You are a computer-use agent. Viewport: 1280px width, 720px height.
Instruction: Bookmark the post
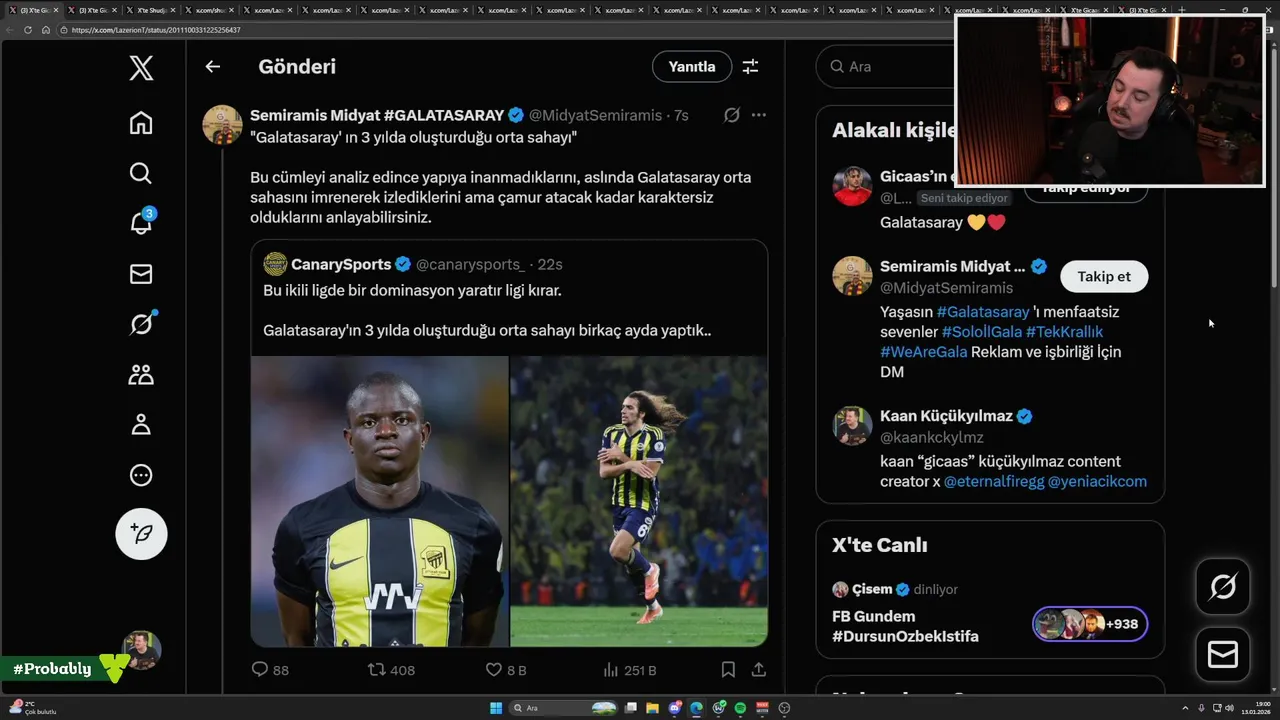click(x=728, y=670)
